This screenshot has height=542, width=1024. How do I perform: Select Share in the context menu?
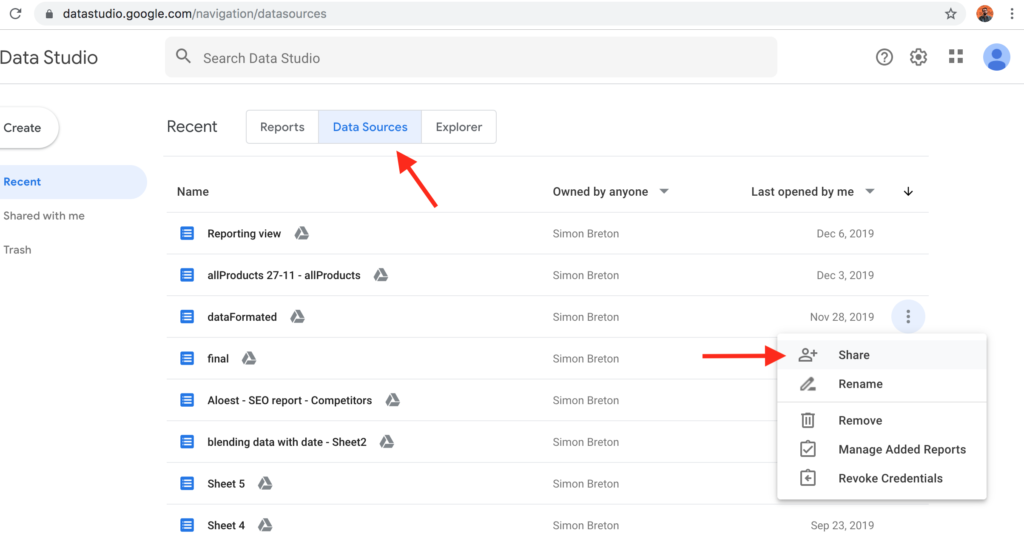853,355
